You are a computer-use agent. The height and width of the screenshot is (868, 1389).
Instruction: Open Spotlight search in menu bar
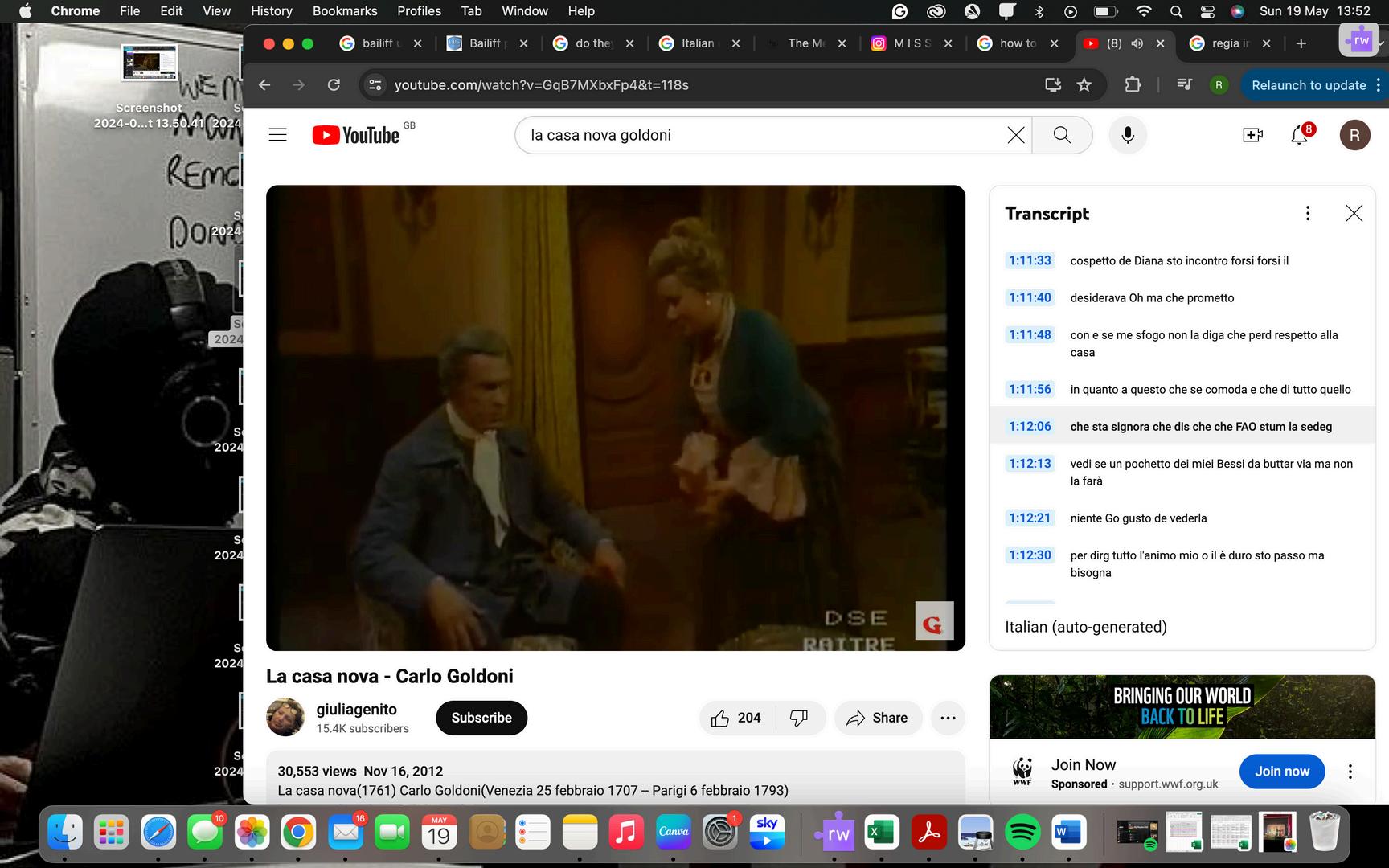coord(1176,11)
